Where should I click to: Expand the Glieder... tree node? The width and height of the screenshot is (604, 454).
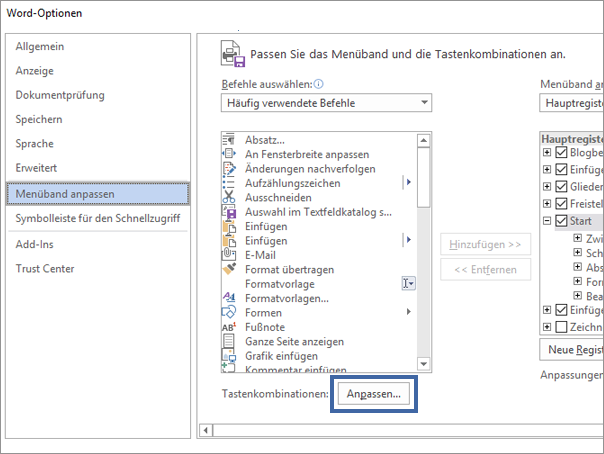(x=547, y=186)
